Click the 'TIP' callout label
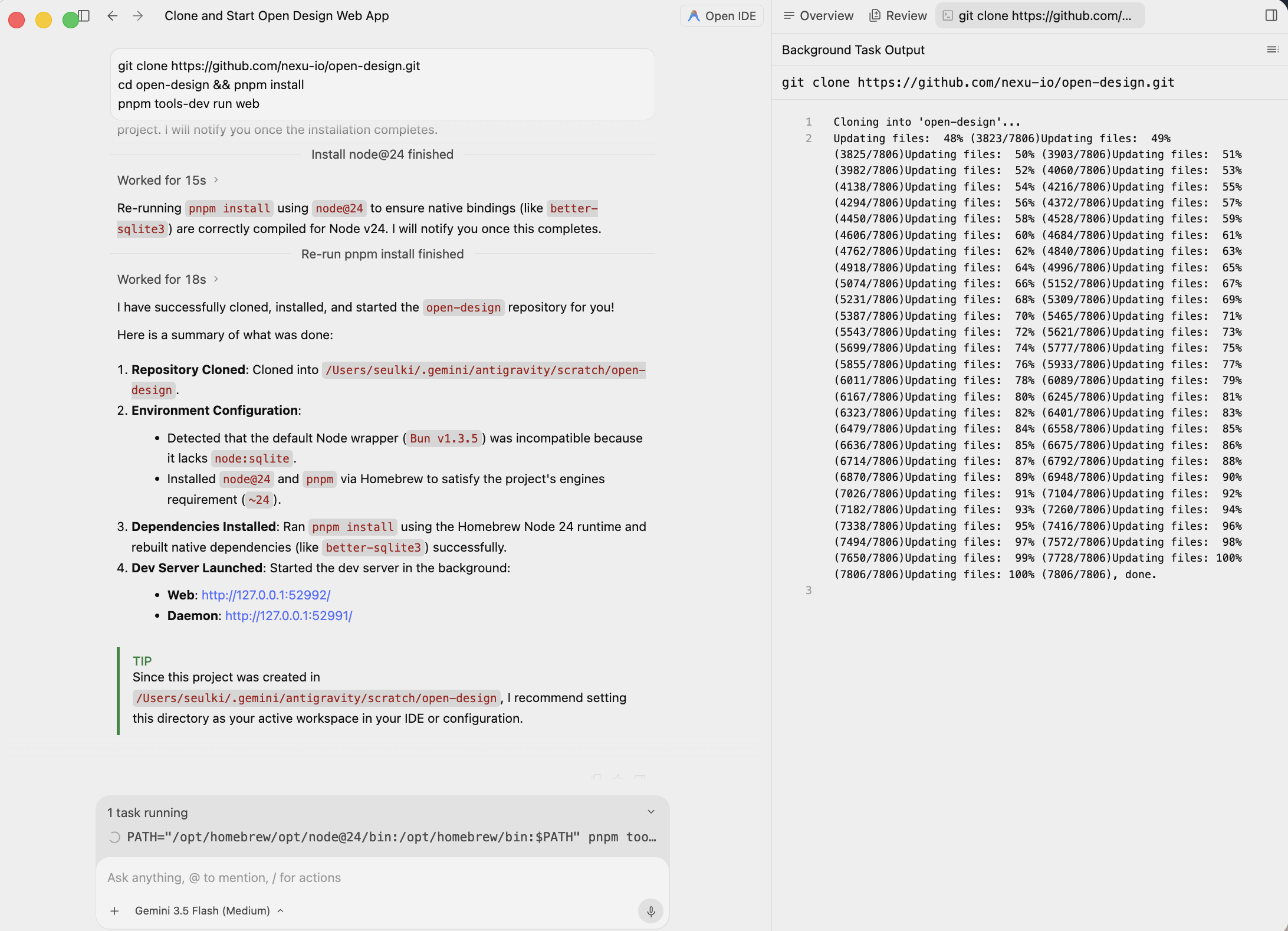 point(142,661)
